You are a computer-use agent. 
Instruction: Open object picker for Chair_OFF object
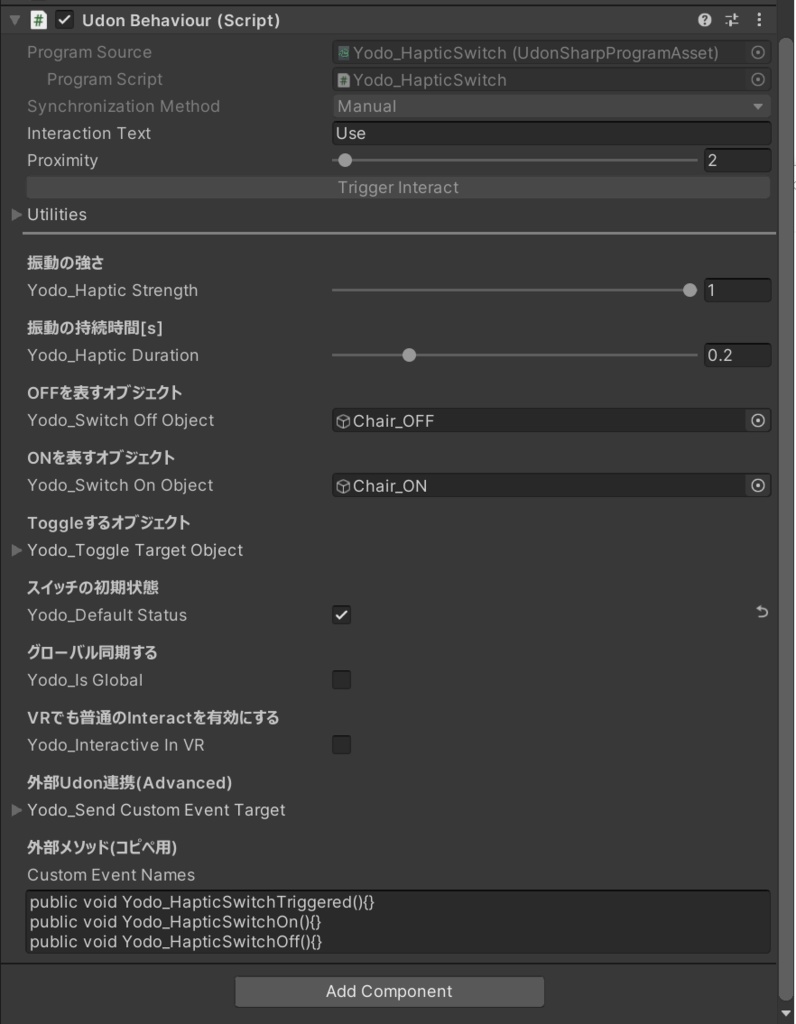(758, 421)
